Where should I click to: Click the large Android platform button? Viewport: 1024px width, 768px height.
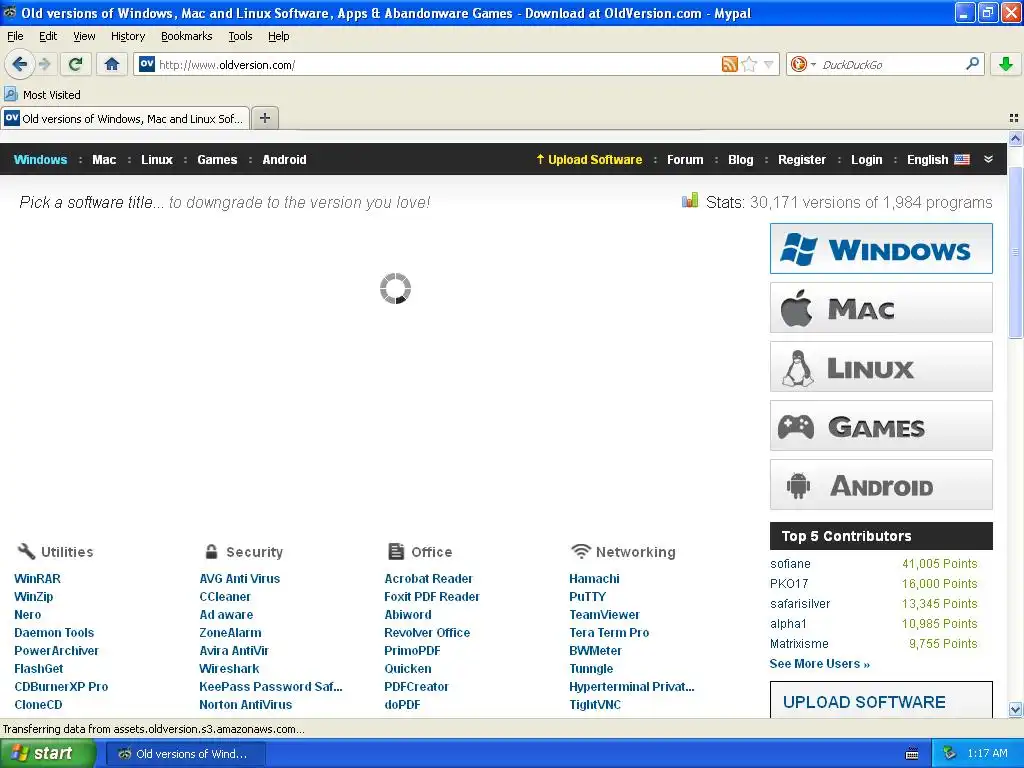(881, 485)
